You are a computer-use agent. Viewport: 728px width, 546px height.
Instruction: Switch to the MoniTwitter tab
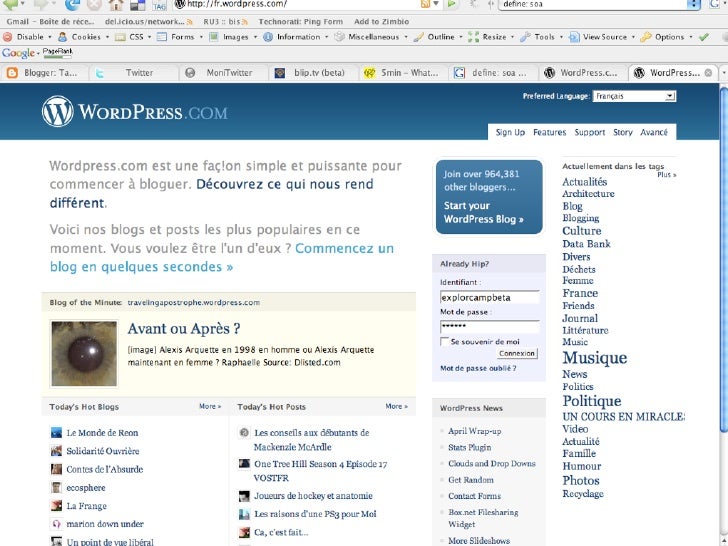pyautogui.click(x=224, y=73)
